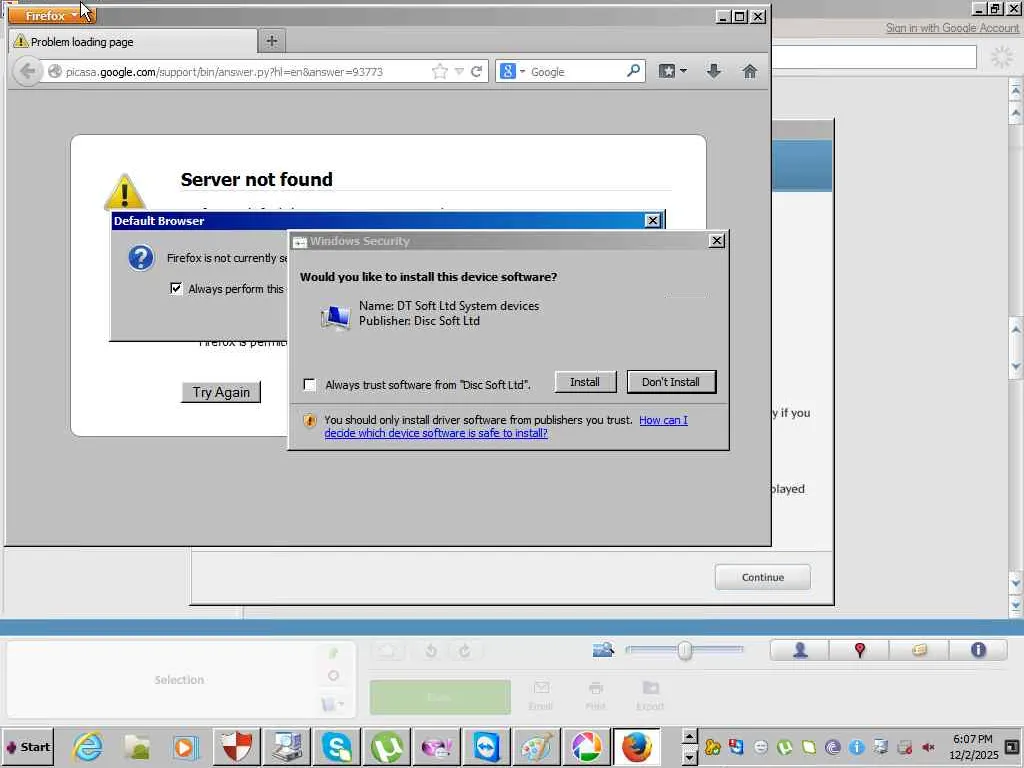Check Always trust software from Disc Soft Ltd

coord(310,384)
